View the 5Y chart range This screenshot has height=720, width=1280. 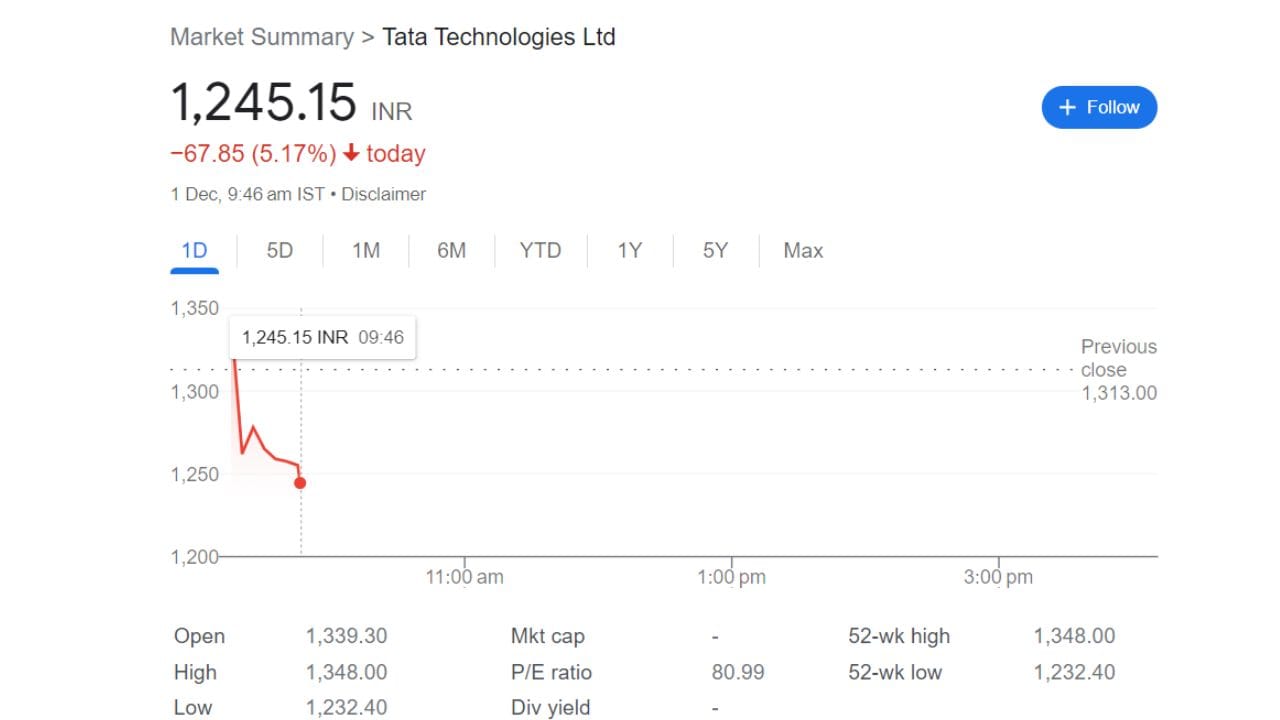point(715,251)
